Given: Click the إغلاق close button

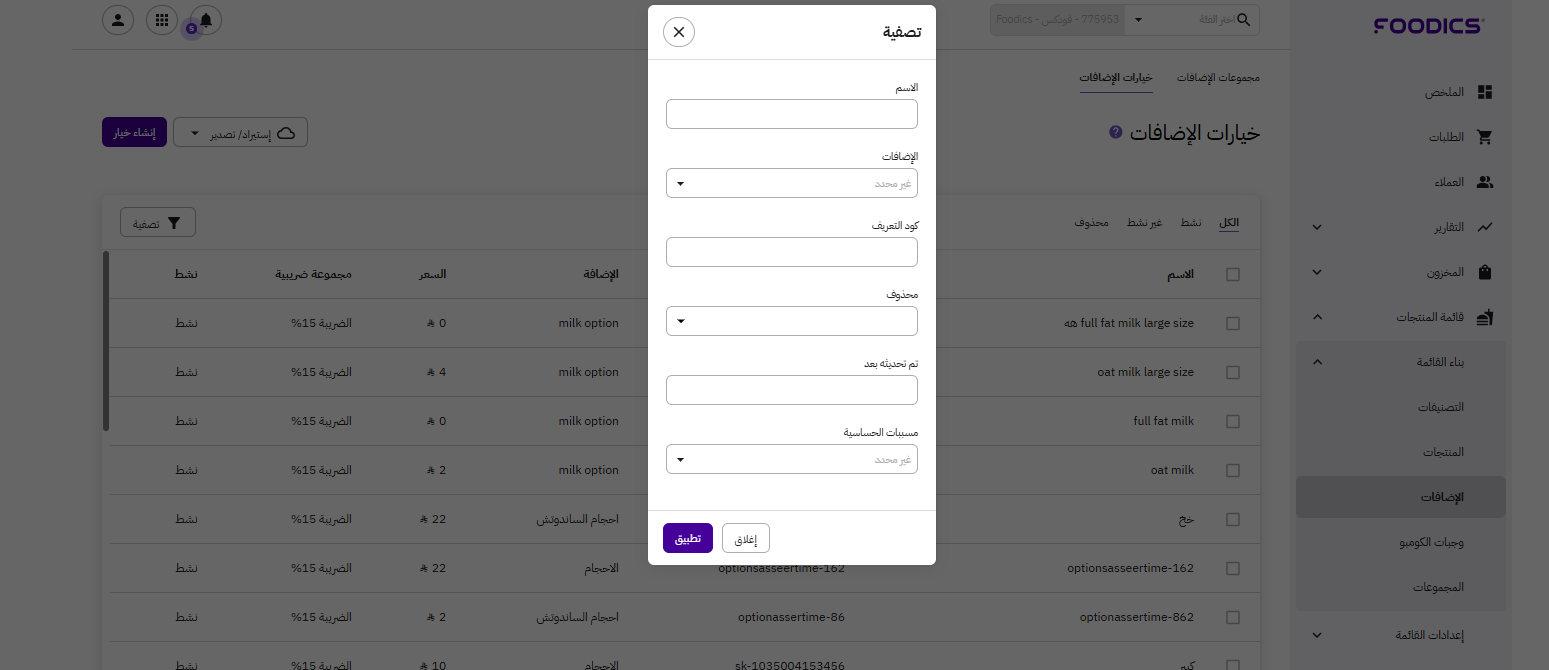Looking at the screenshot, I should pyautogui.click(x=746, y=538).
